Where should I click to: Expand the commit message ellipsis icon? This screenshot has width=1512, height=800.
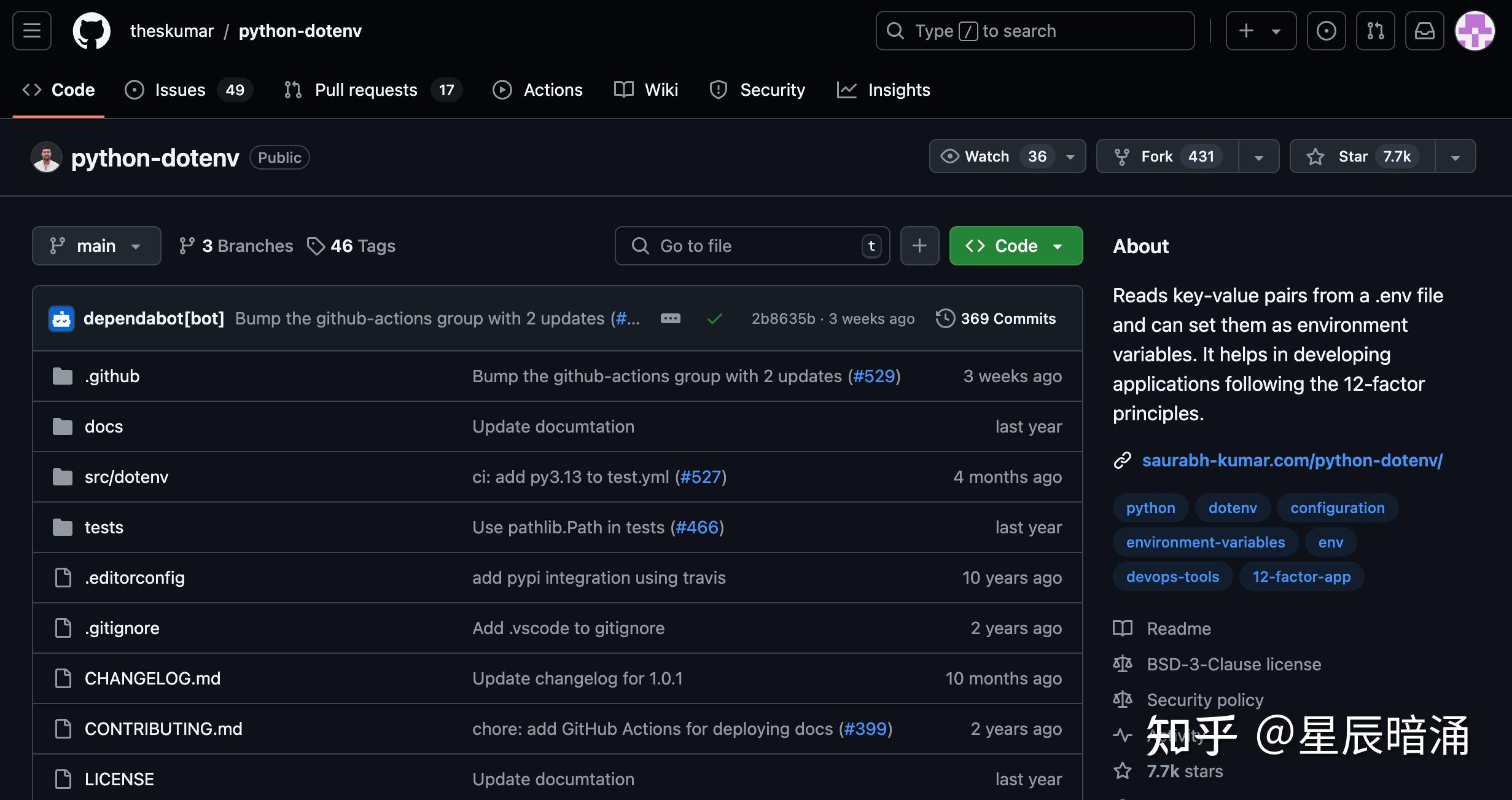[x=670, y=318]
